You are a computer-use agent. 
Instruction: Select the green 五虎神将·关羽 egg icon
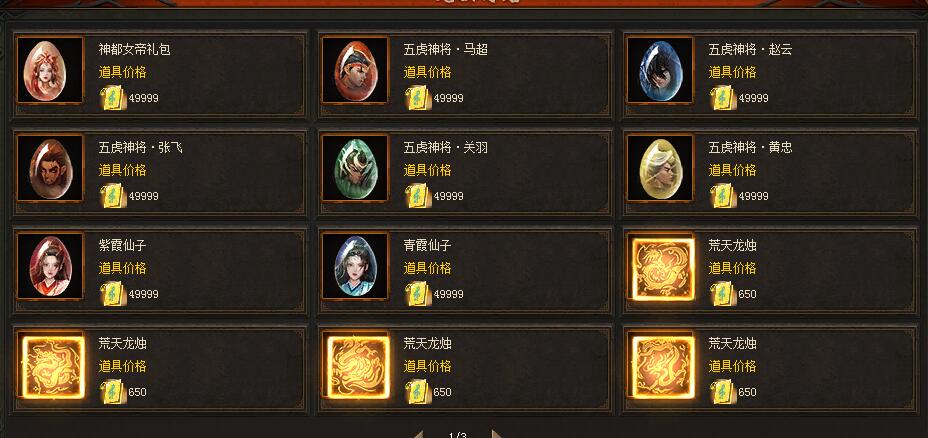pyautogui.click(x=355, y=169)
